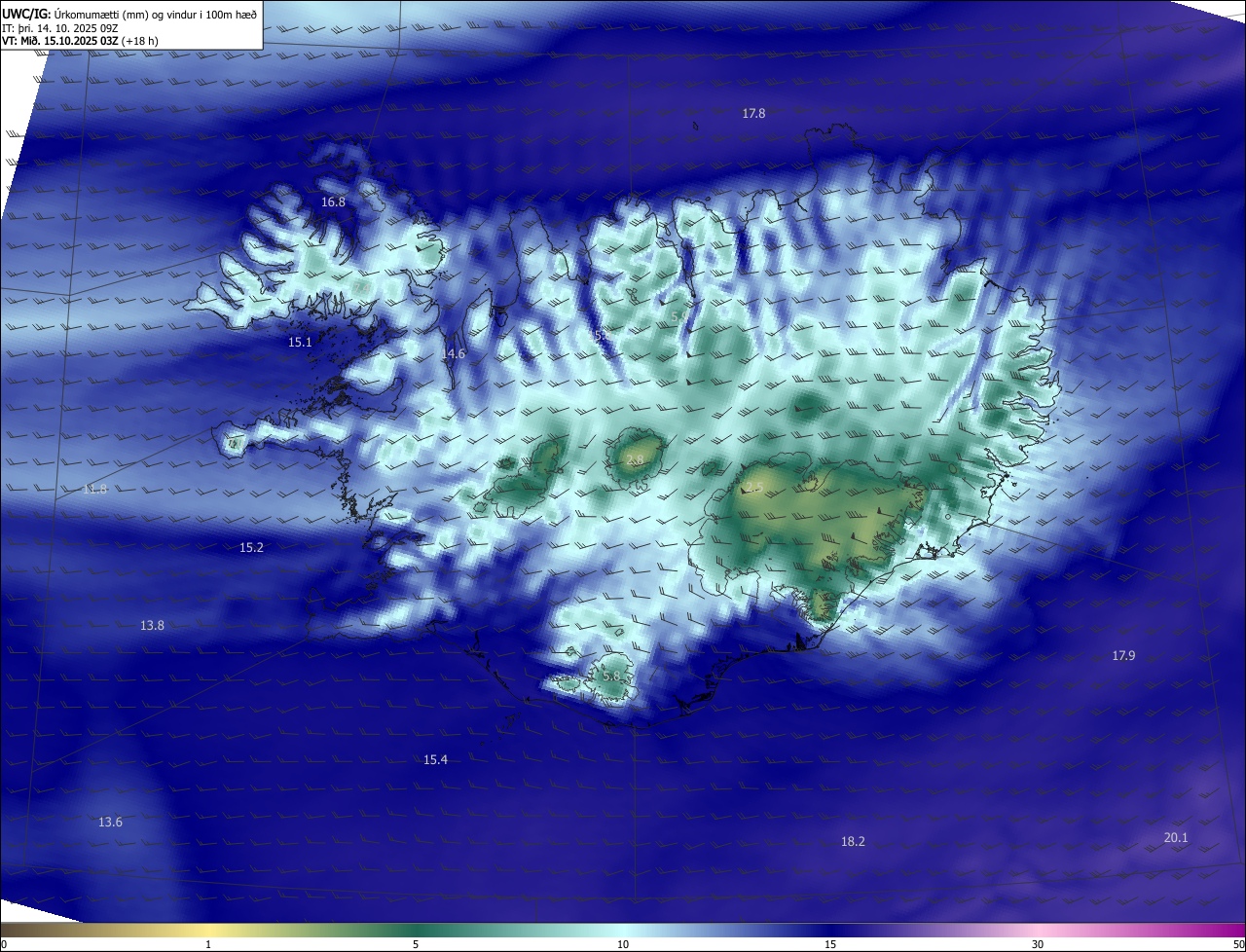Click the '15' tick on the color scale

(830, 944)
